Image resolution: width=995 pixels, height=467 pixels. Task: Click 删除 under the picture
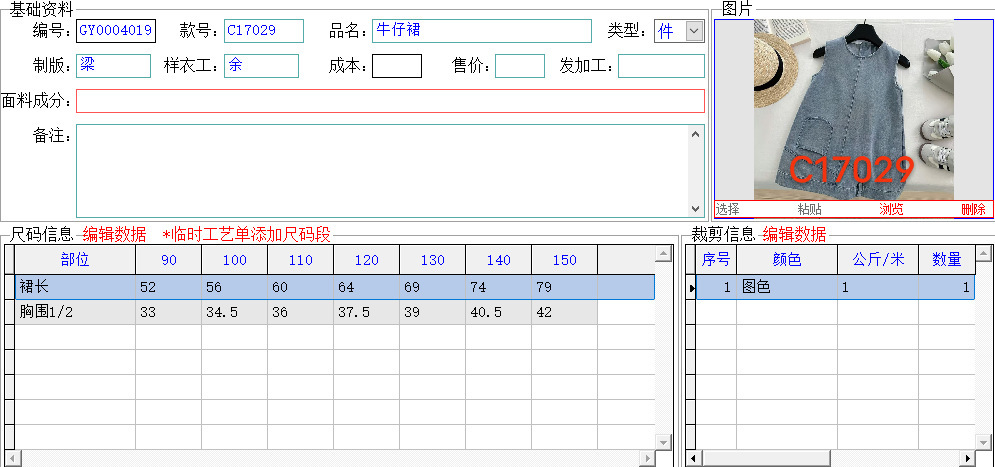973,209
